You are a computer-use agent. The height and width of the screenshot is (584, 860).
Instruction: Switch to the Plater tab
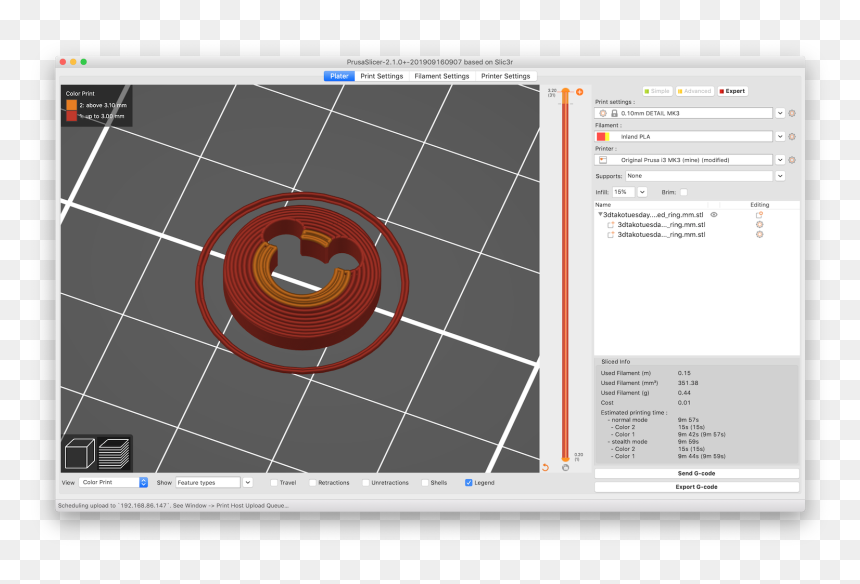pos(339,76)
